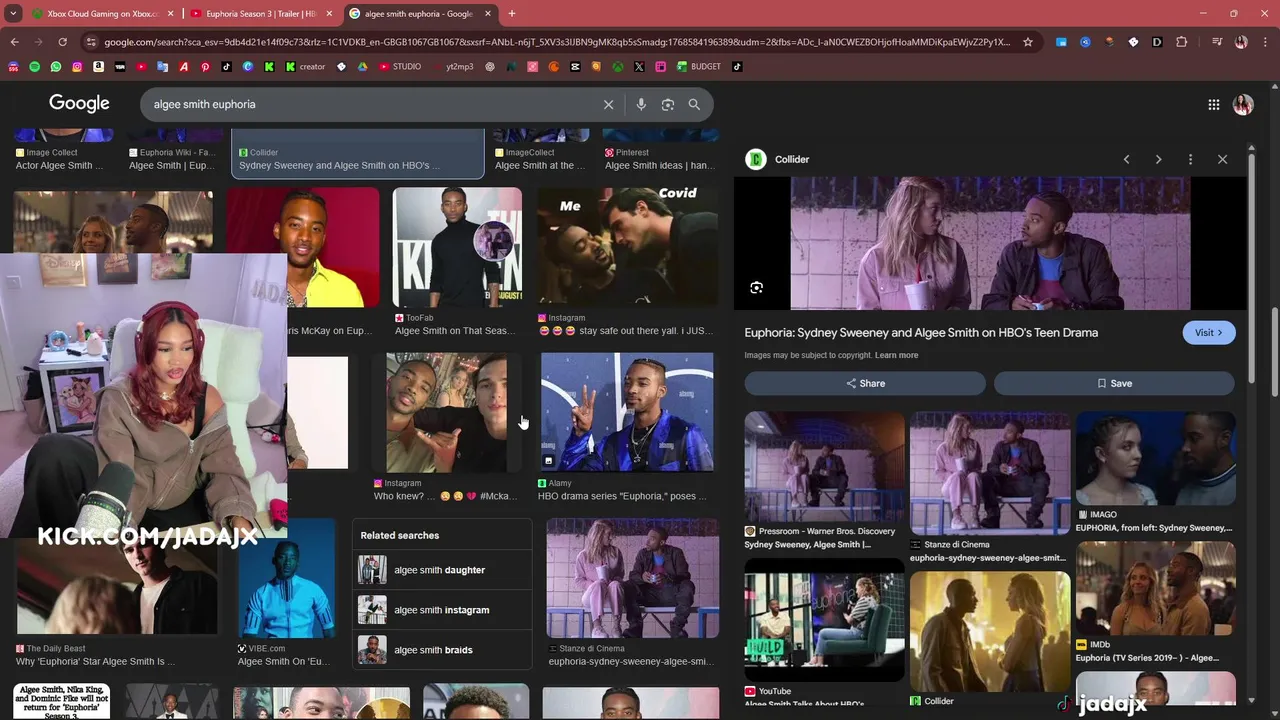The height and width of the screenshot is (720, 1280).
Task: Click the Lens search icon on the preview image
Action: [757, 288]
